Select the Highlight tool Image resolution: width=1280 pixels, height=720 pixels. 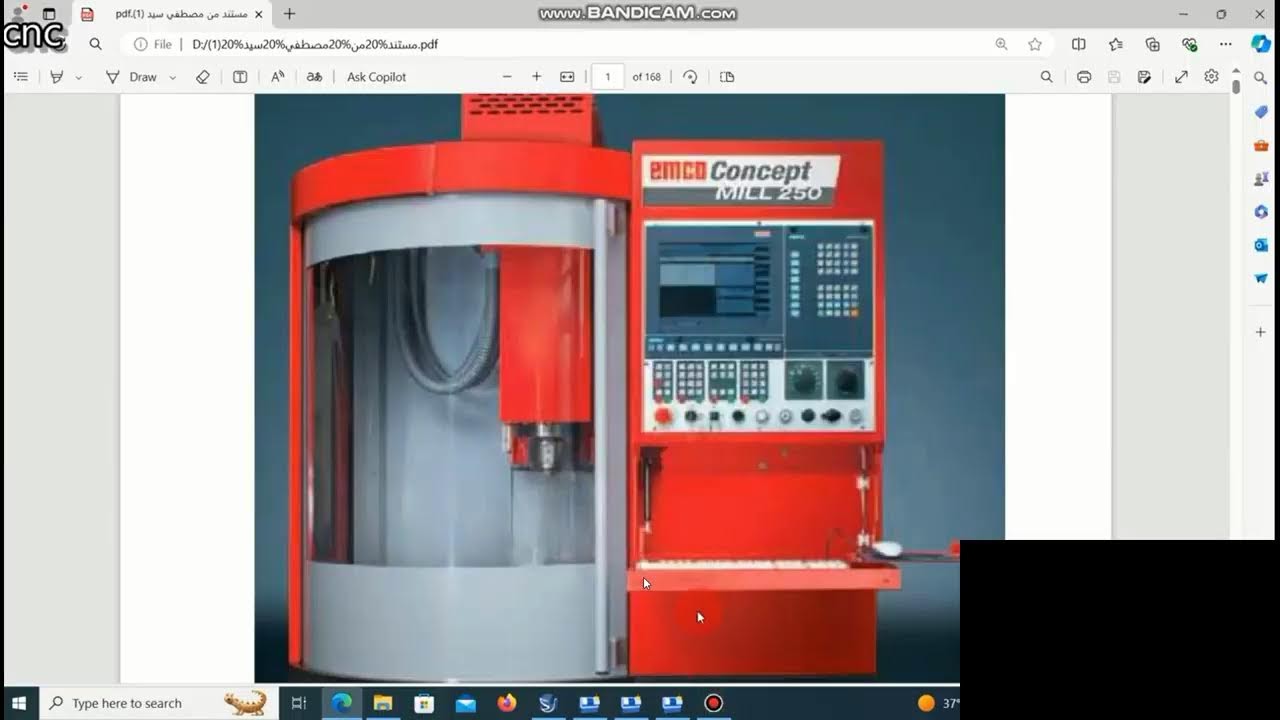pos(57,77)
